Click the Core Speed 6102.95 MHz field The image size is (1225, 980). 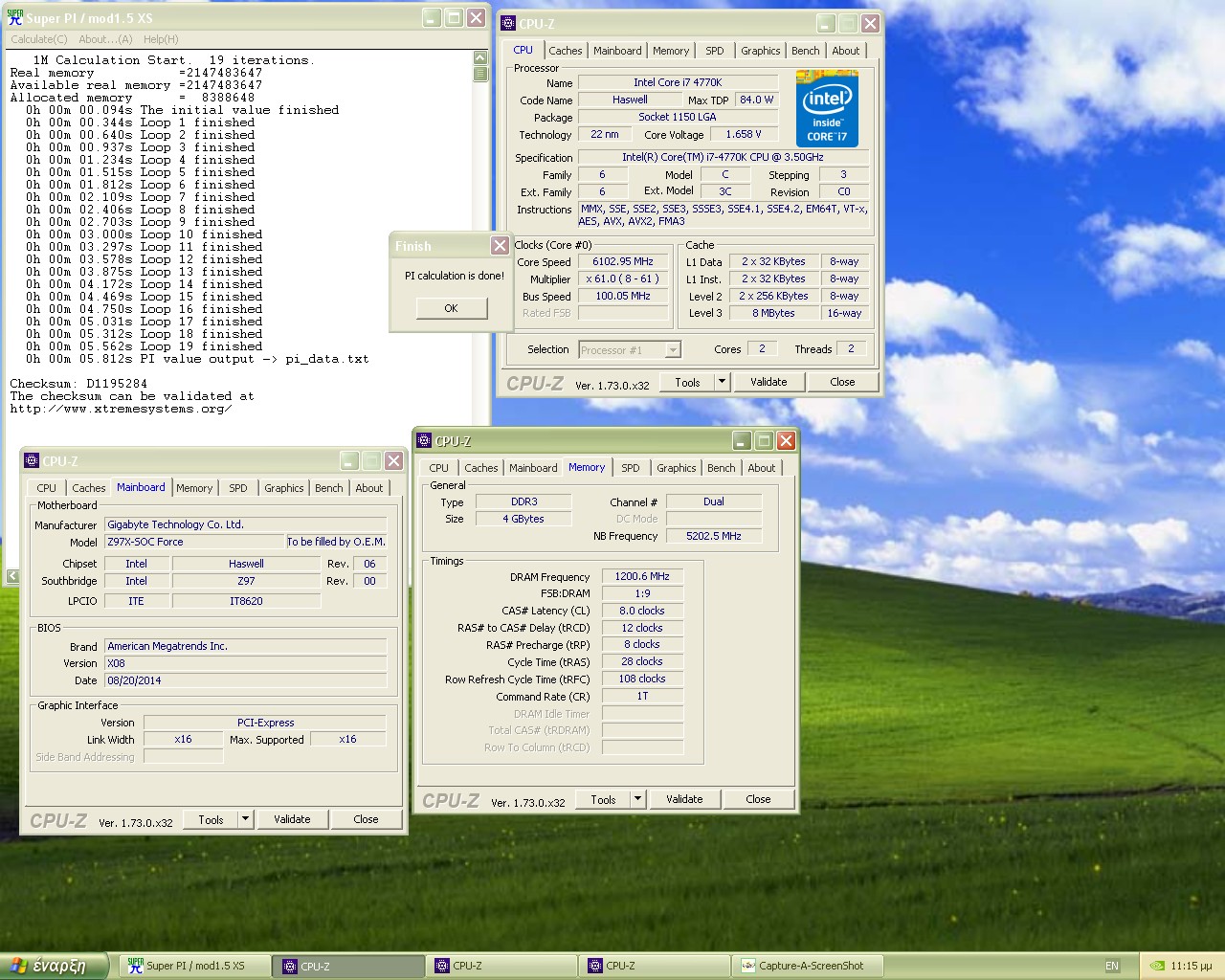click(x=622, y=261)
